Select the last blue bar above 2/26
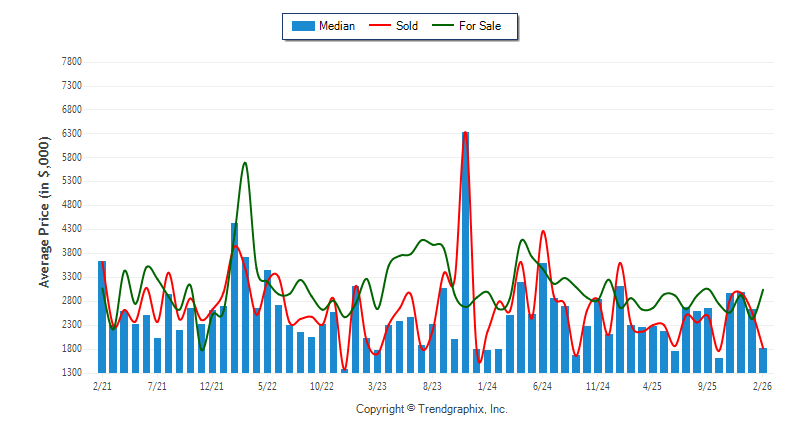The height and width of the screenshot is (434, 800). pyautogui.click(x=763, y=360)
